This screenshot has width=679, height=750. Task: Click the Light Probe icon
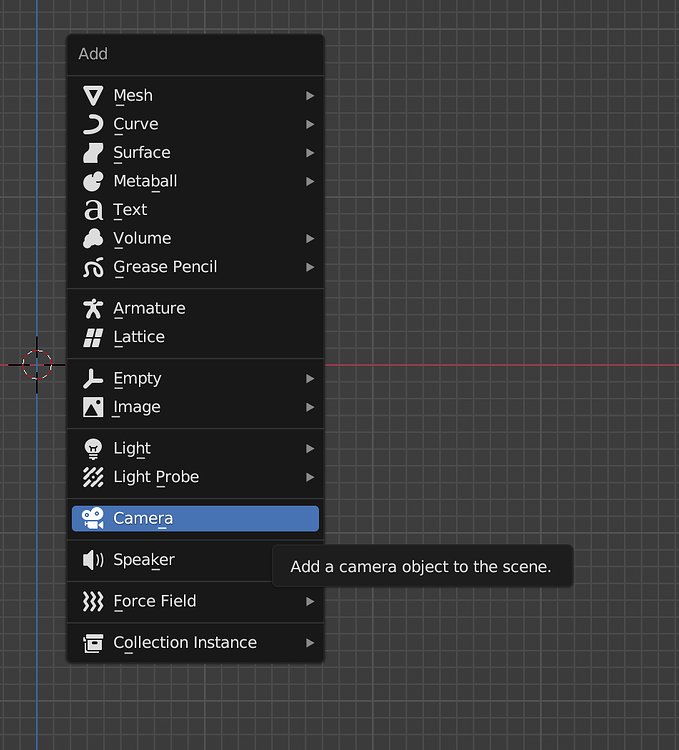pos(93,477)
